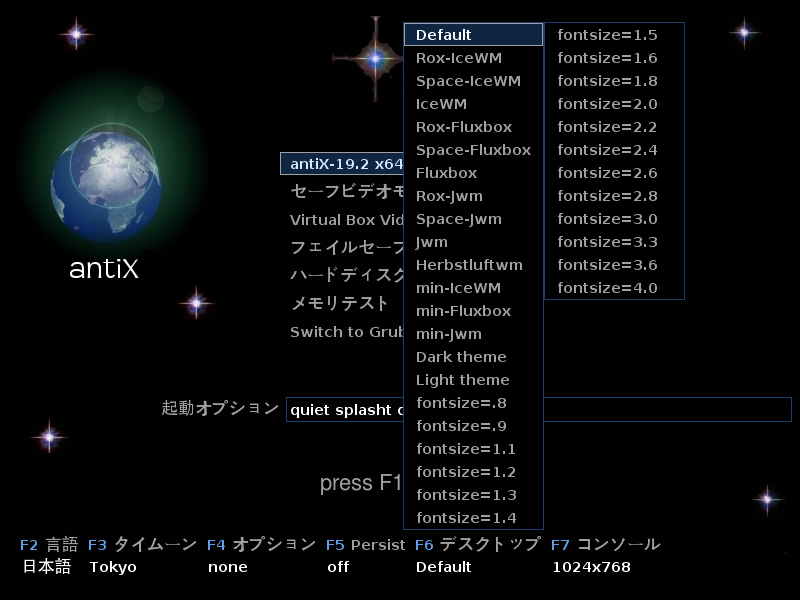
Task: Click Default value under F6
Action: (443, 567)
